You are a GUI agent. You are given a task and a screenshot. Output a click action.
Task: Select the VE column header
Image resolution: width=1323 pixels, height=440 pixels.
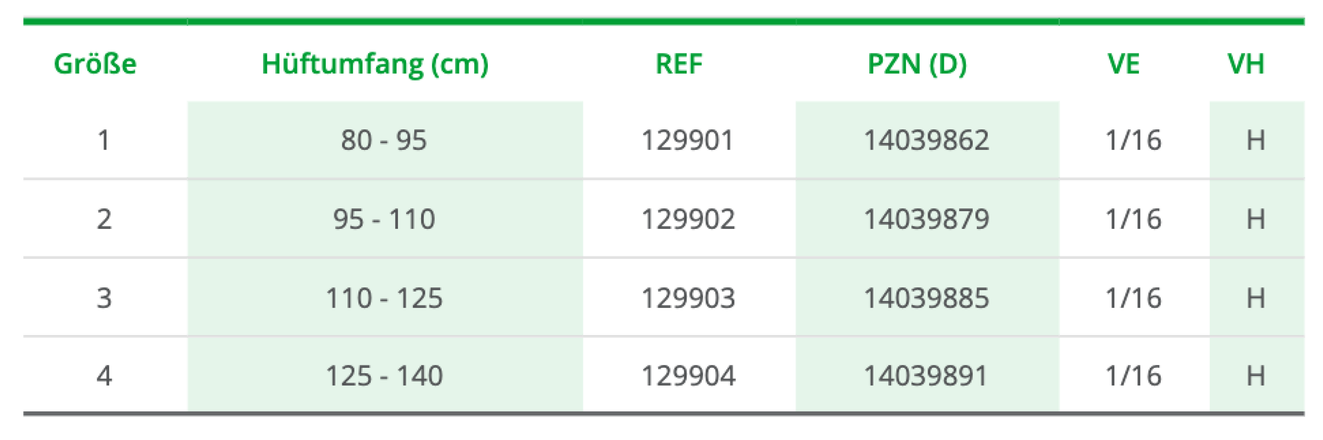[1124, 65]
